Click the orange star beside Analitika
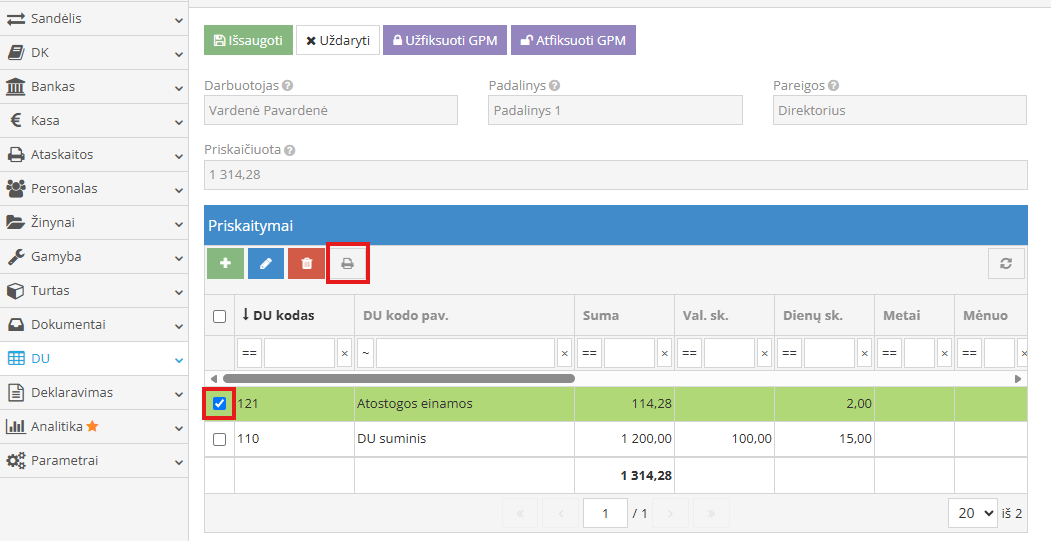This screenshot has width=1051, height=541. point(92,426)
